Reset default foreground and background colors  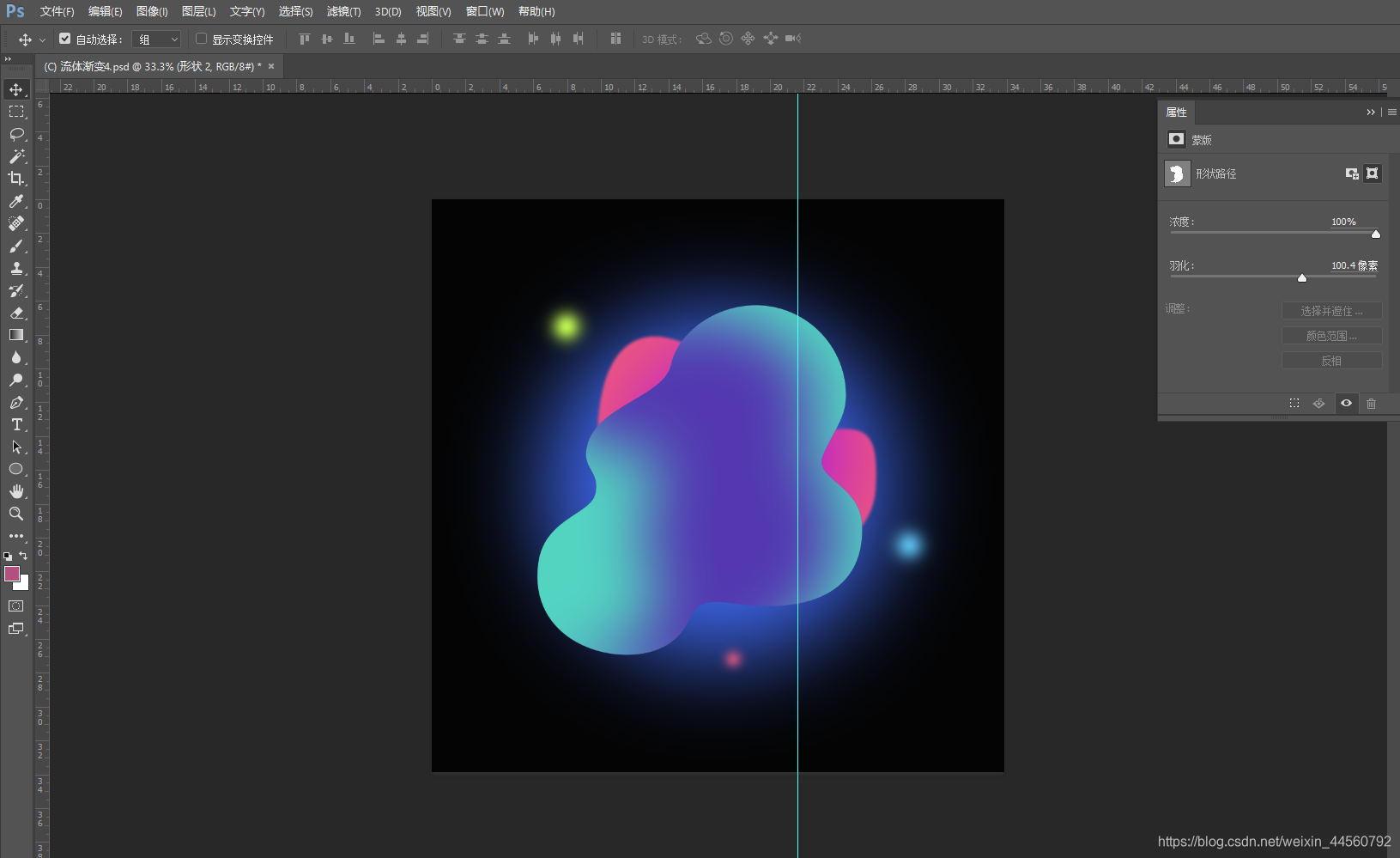tap(8, 557)
